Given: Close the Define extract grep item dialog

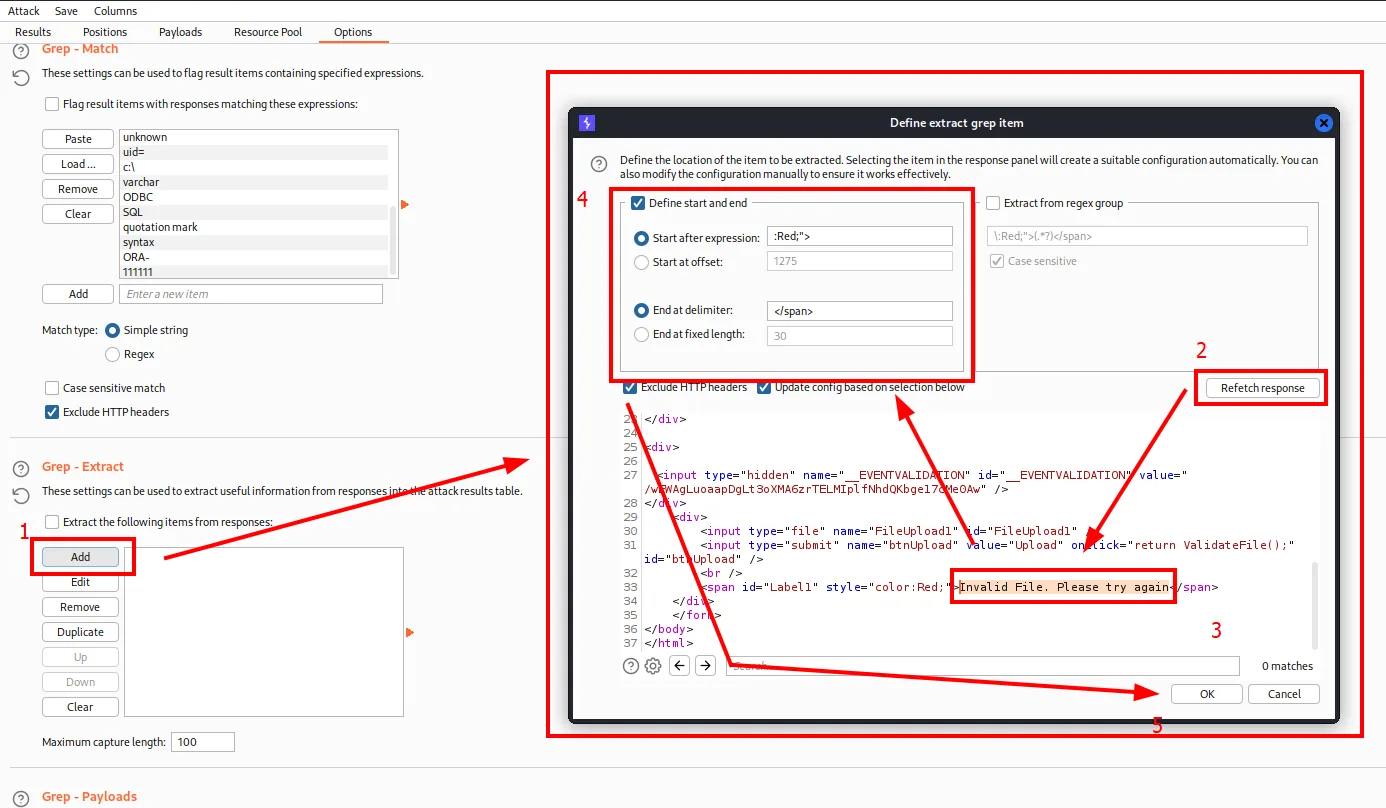Looking at the screenshot, I should 1323,123.
